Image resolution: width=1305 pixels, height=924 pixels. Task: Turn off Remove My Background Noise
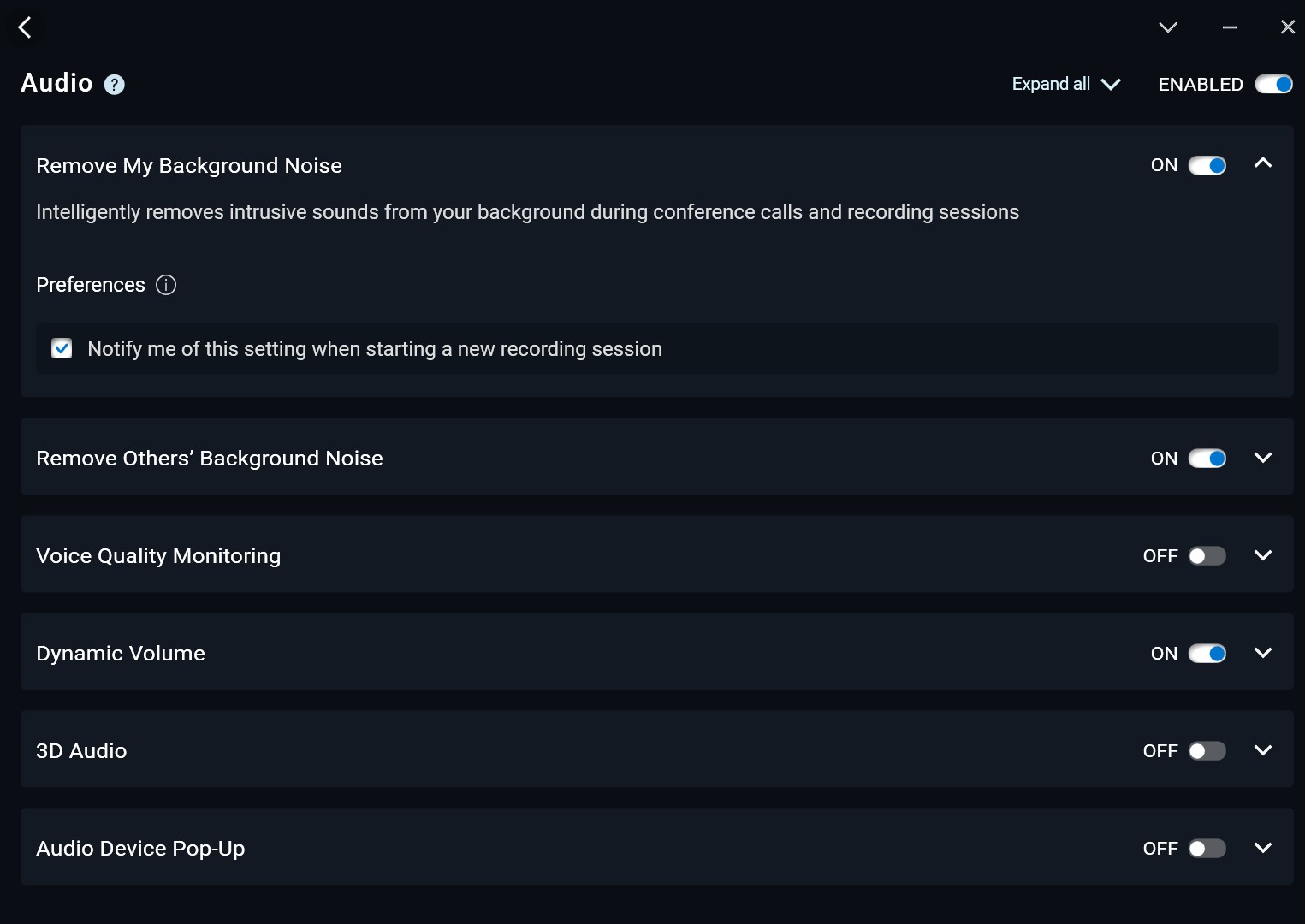[1207, 166]
